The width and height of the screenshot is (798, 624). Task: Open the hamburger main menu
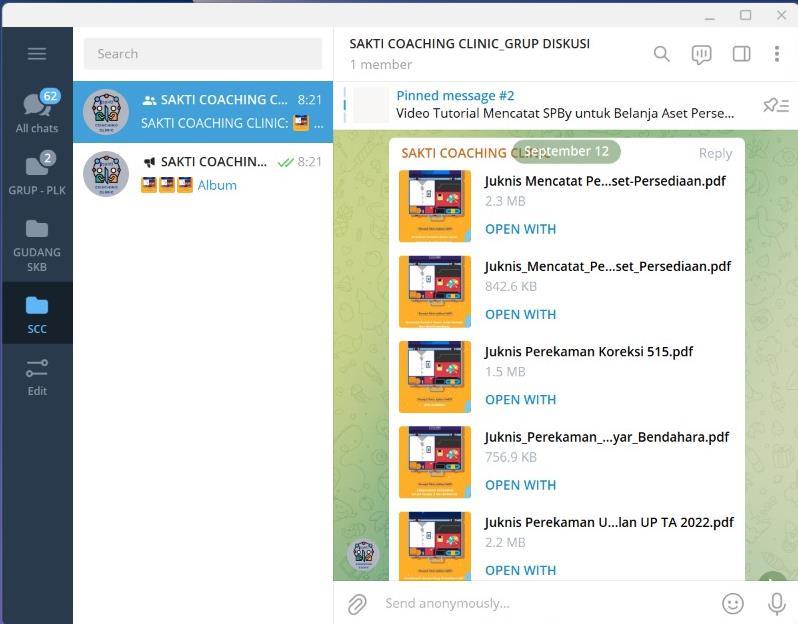(37, 53)
